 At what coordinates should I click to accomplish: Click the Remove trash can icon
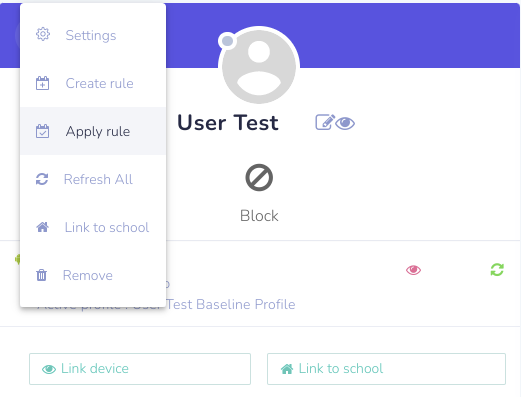click(x=42, y=275)
